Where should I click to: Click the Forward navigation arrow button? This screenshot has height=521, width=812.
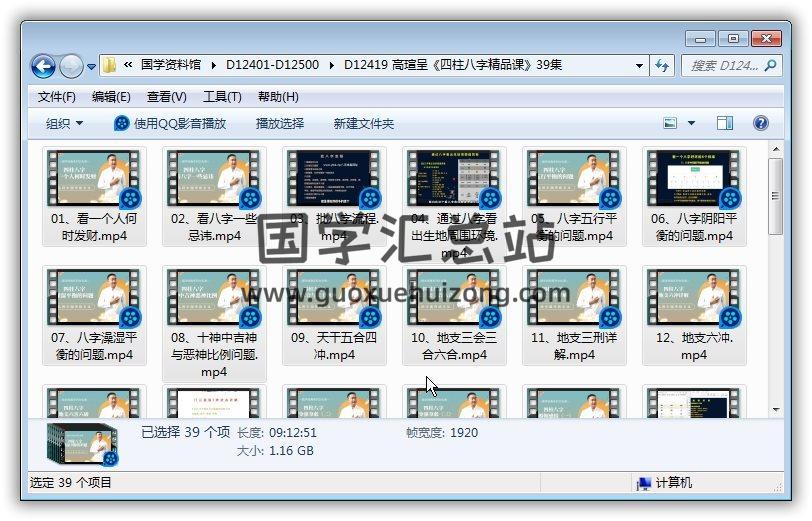pos(71,66)
